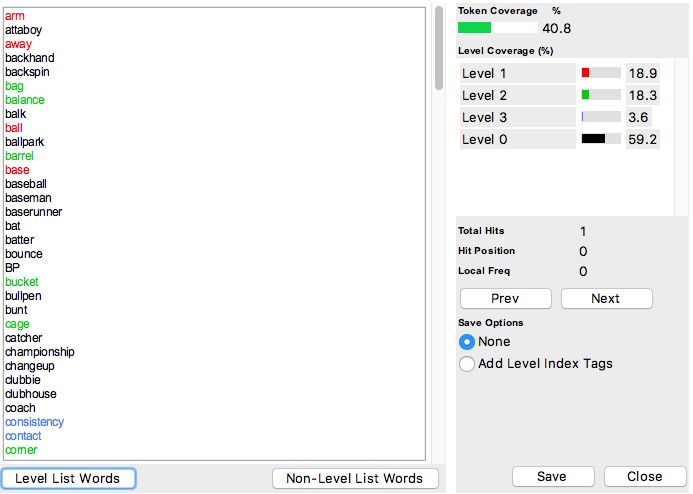Select the word 'backhand'
This screenshot has width=693, height=494.
tap(30, 58)
